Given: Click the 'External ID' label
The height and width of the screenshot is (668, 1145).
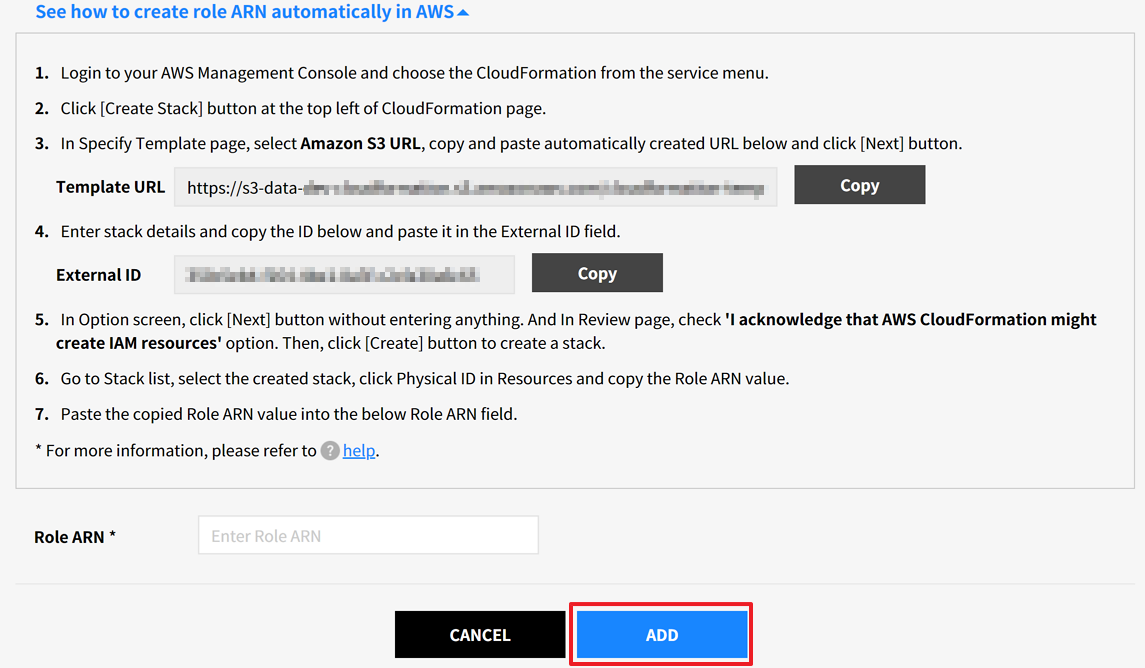Looking at the screenshot, I should click(x=98, y=275).
